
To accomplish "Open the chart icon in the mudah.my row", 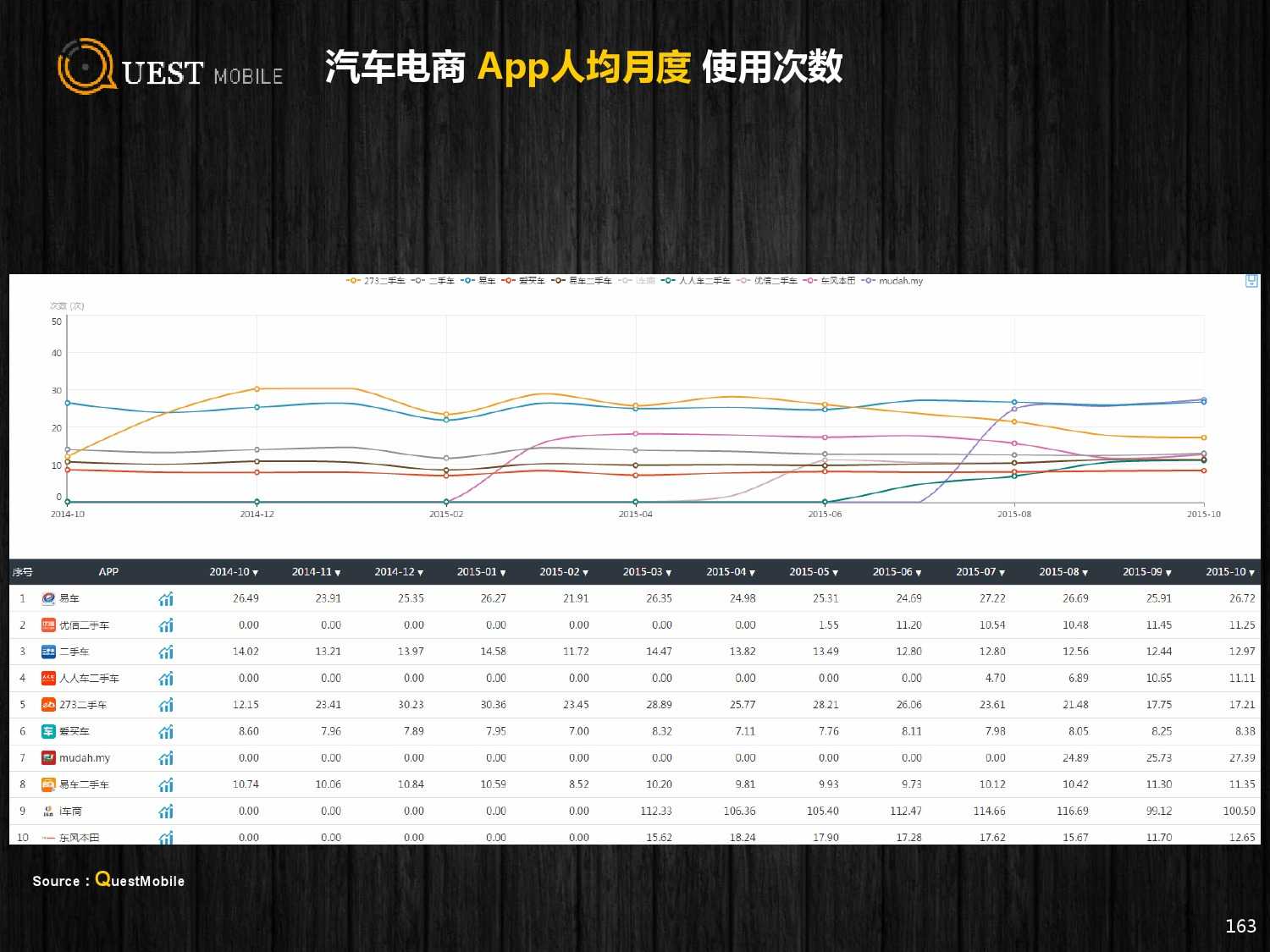I will coord(166,758).
